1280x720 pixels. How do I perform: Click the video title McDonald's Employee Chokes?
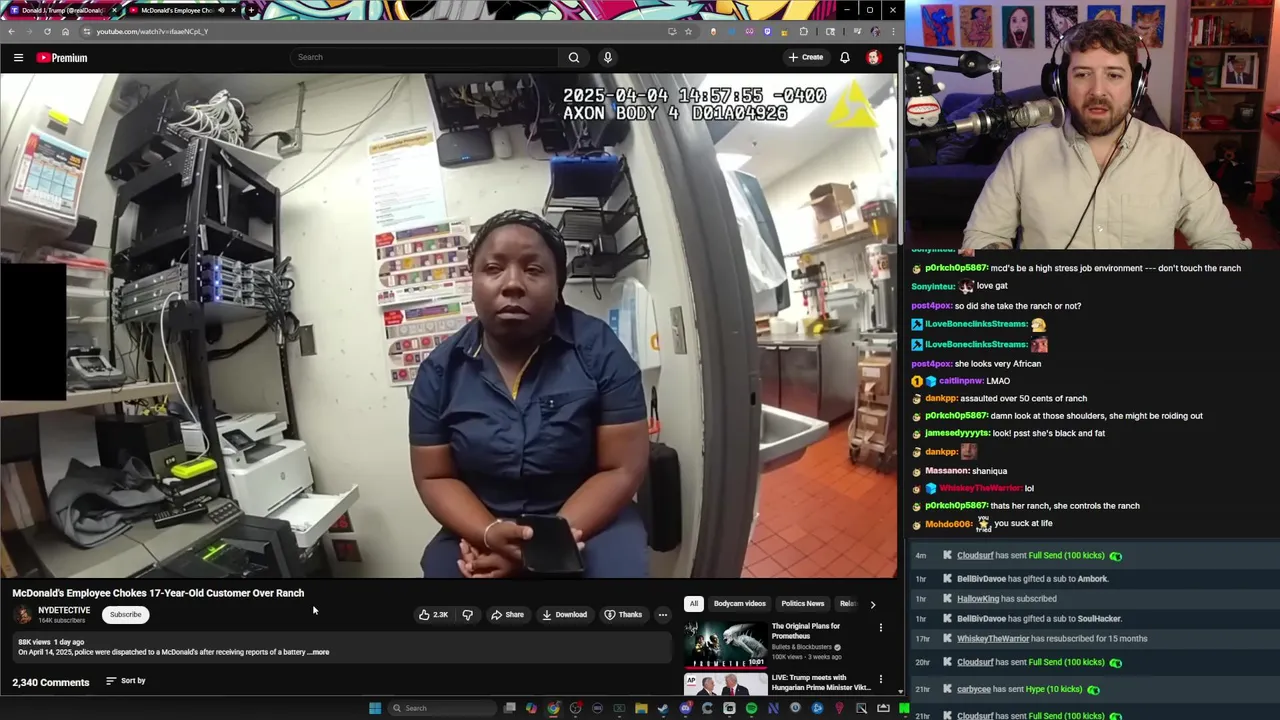[158, 593]
